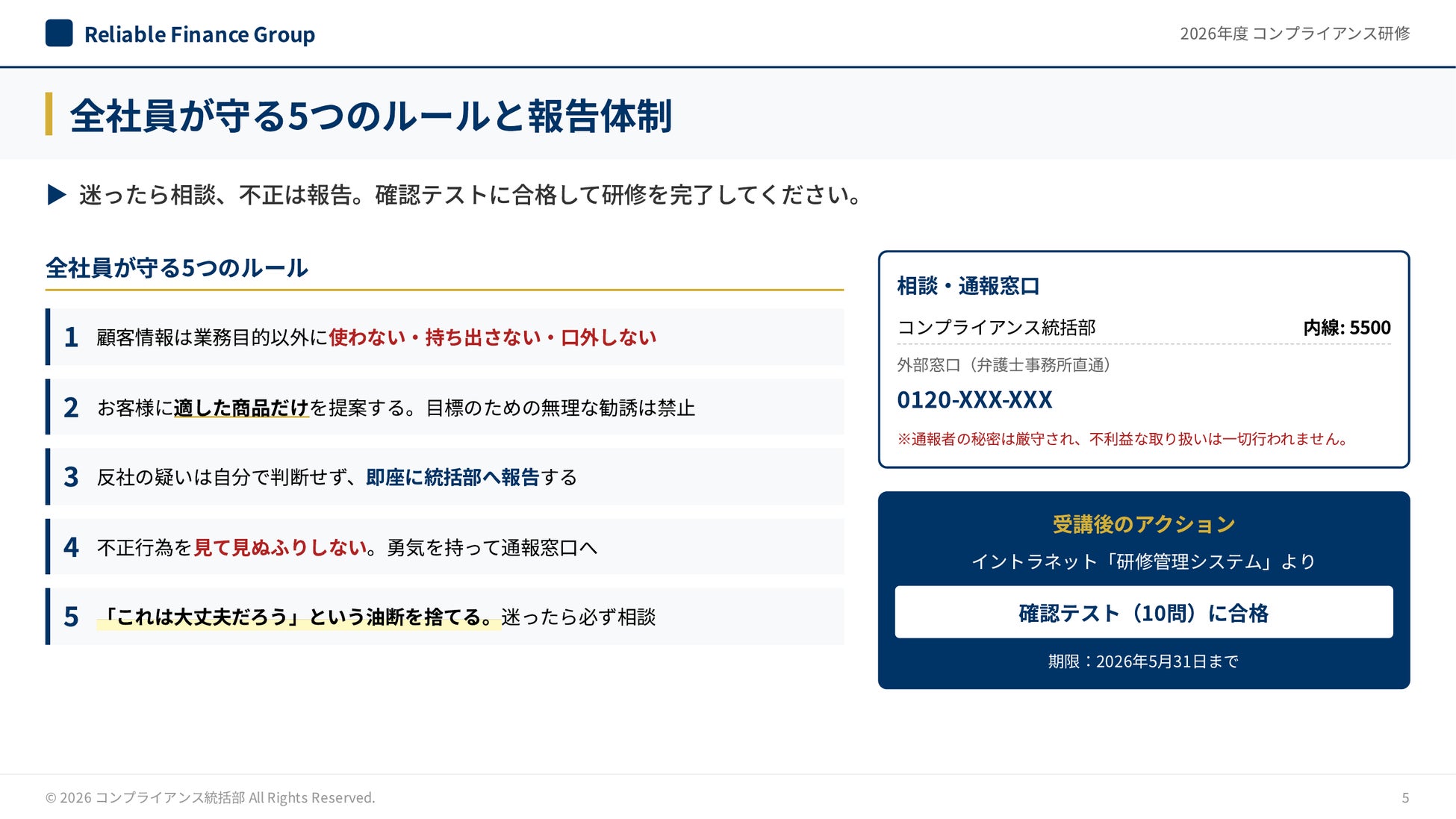Image resolution: width=1456 pixels, height=819 pixels.
Task: Select rule 3 about reporting to 統括部
Action: (337, 477)
